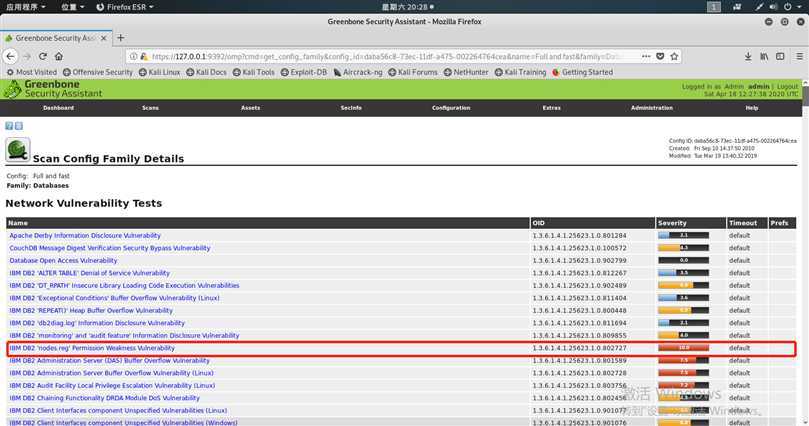The image size is (809, 426).
Task: Open IBM DB2 'nodes.reg' Permission Weakness Vulnerability
Action: click(x=92, y=348)
